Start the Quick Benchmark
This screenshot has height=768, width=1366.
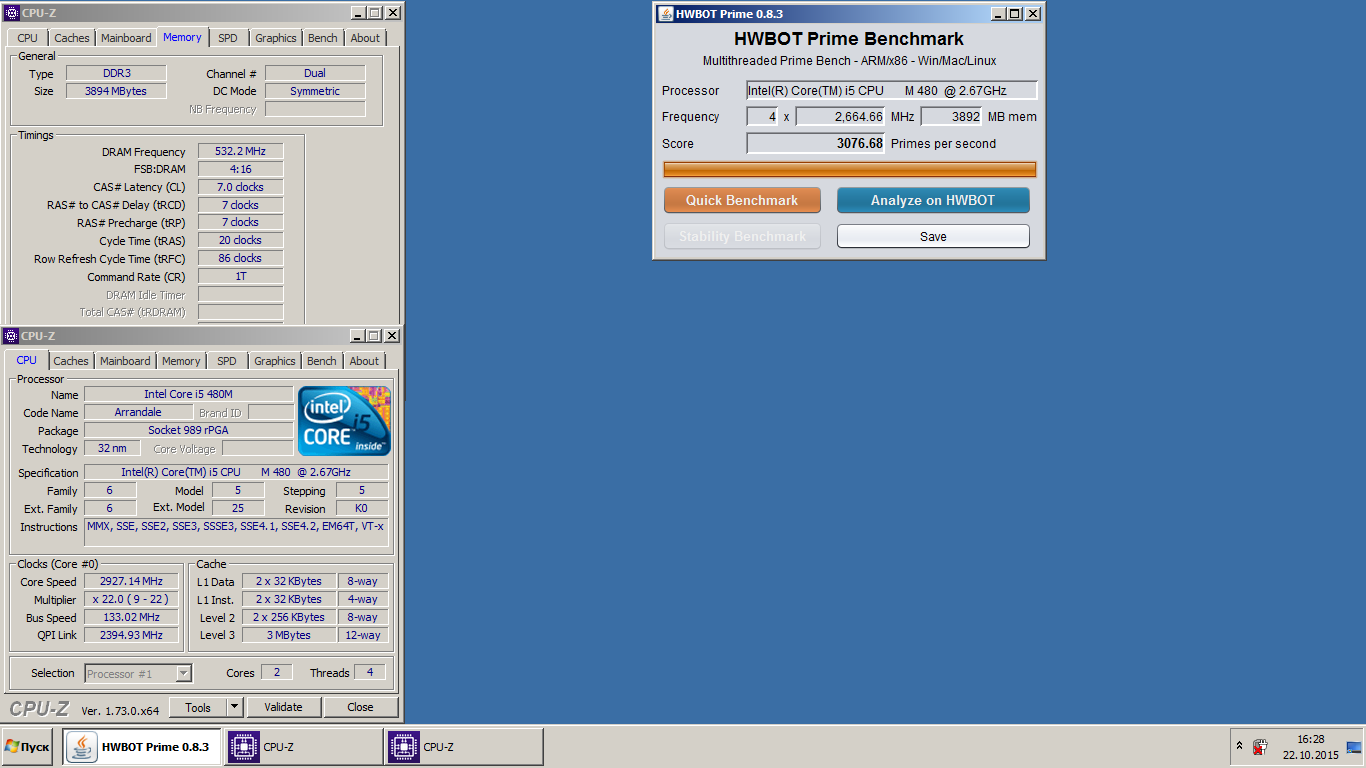pos(742,200)
